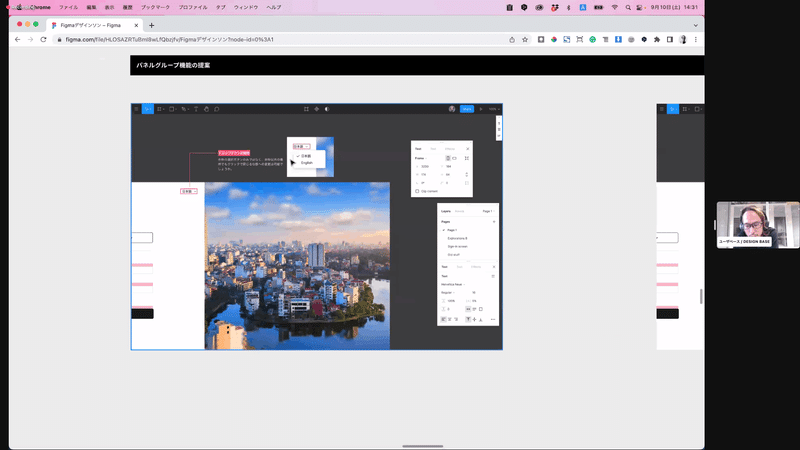Open a new Chrome tab
The height and width of the screenshot is (450, 800).
(152, 25)
